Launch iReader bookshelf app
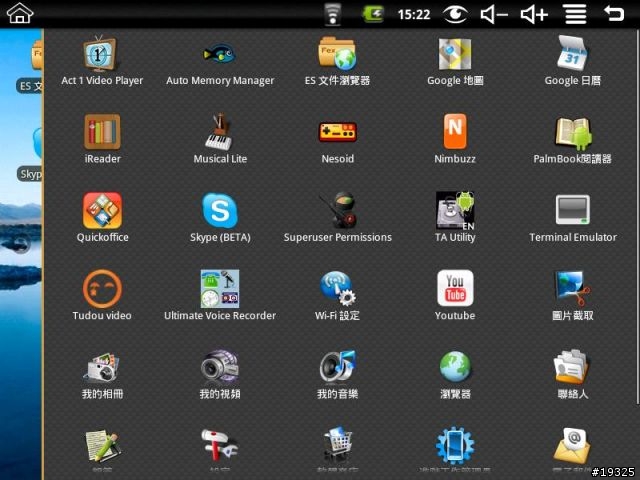 102,139
